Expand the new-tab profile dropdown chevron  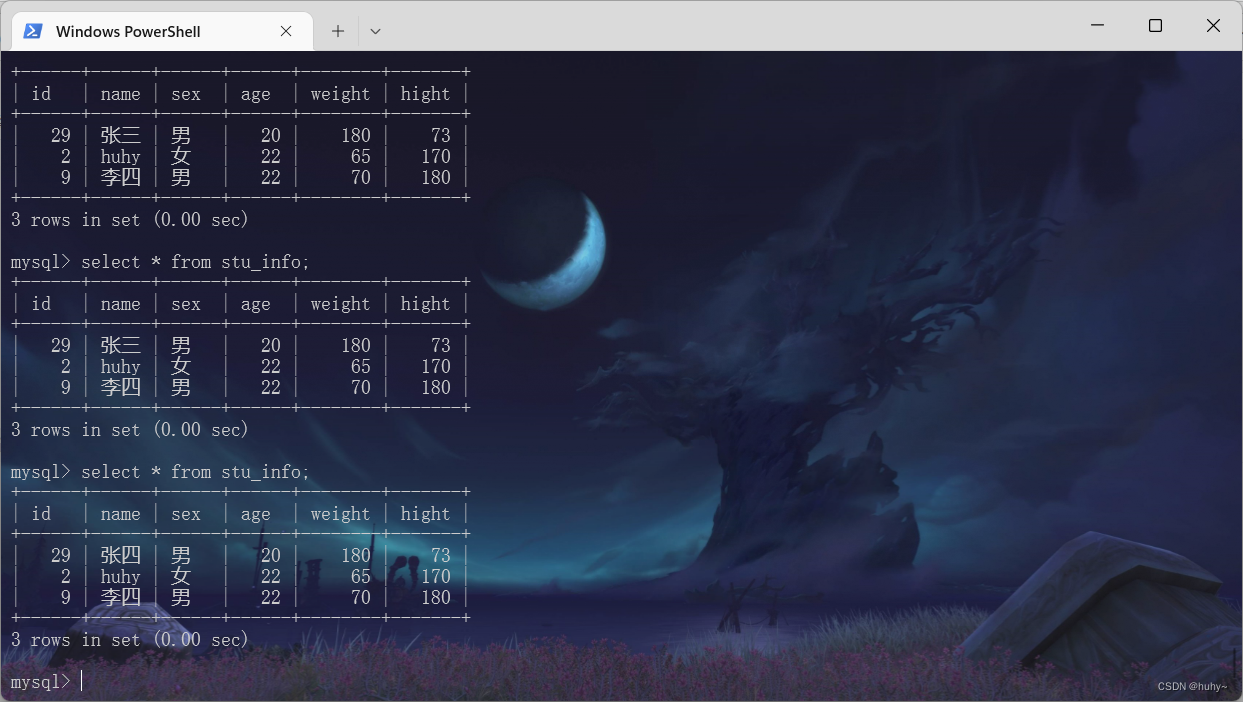tap(375, 31)
